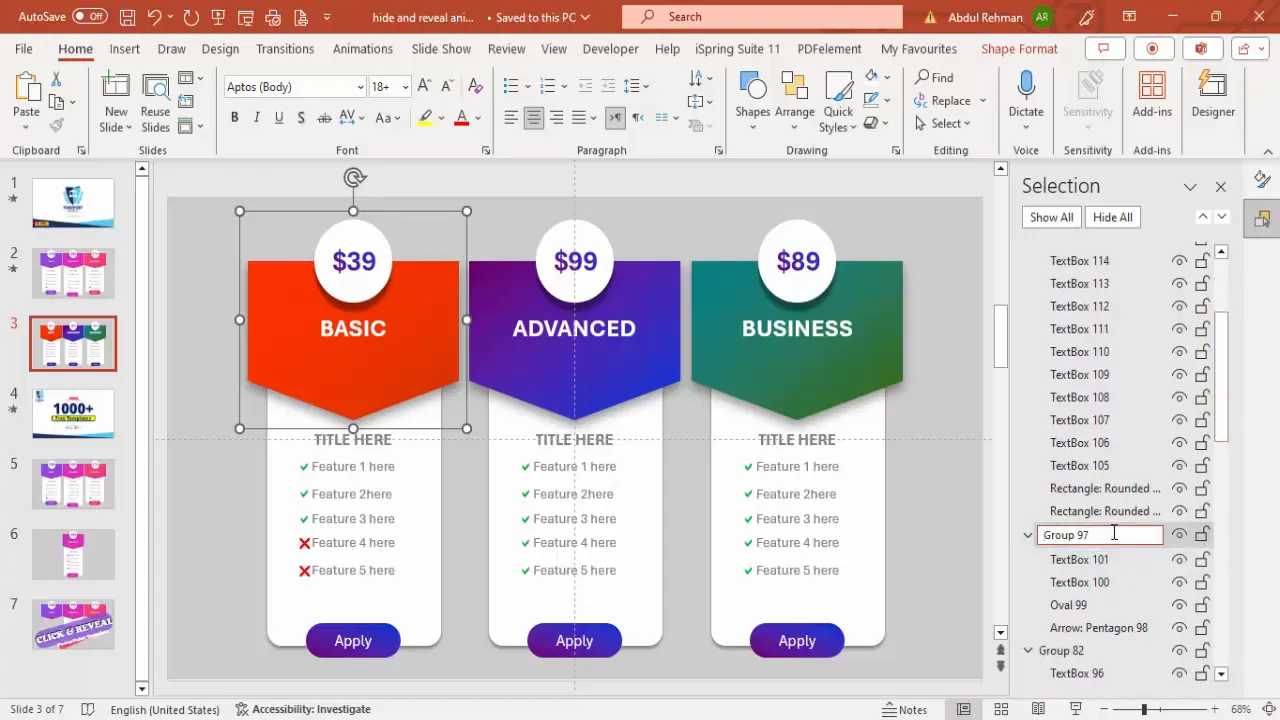Viewport: 1280px width, 720px height.
Task: Select slide 4 thumbnail
Action: click(73, 413)
